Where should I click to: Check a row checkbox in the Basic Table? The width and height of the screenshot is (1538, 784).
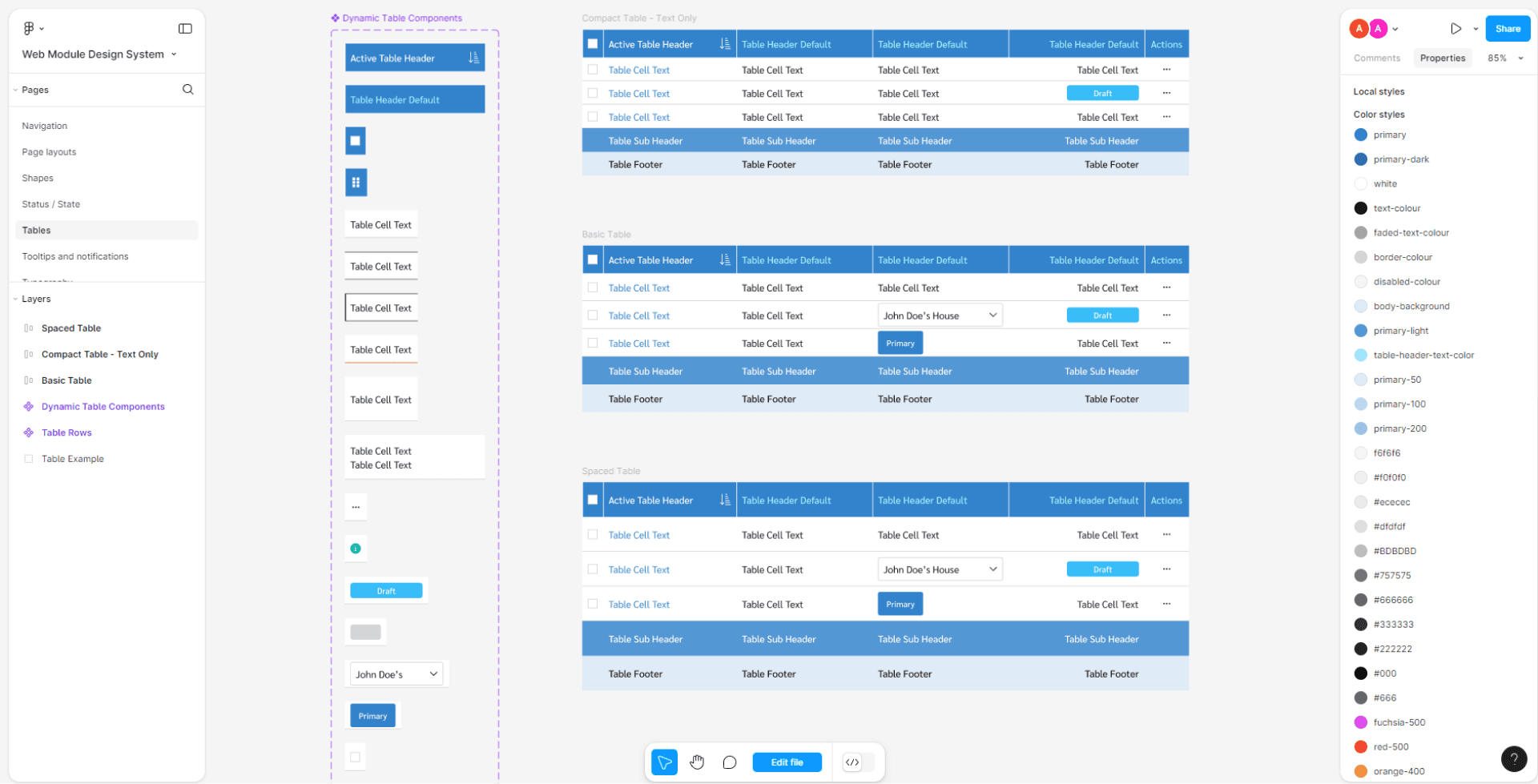point(593,287)
